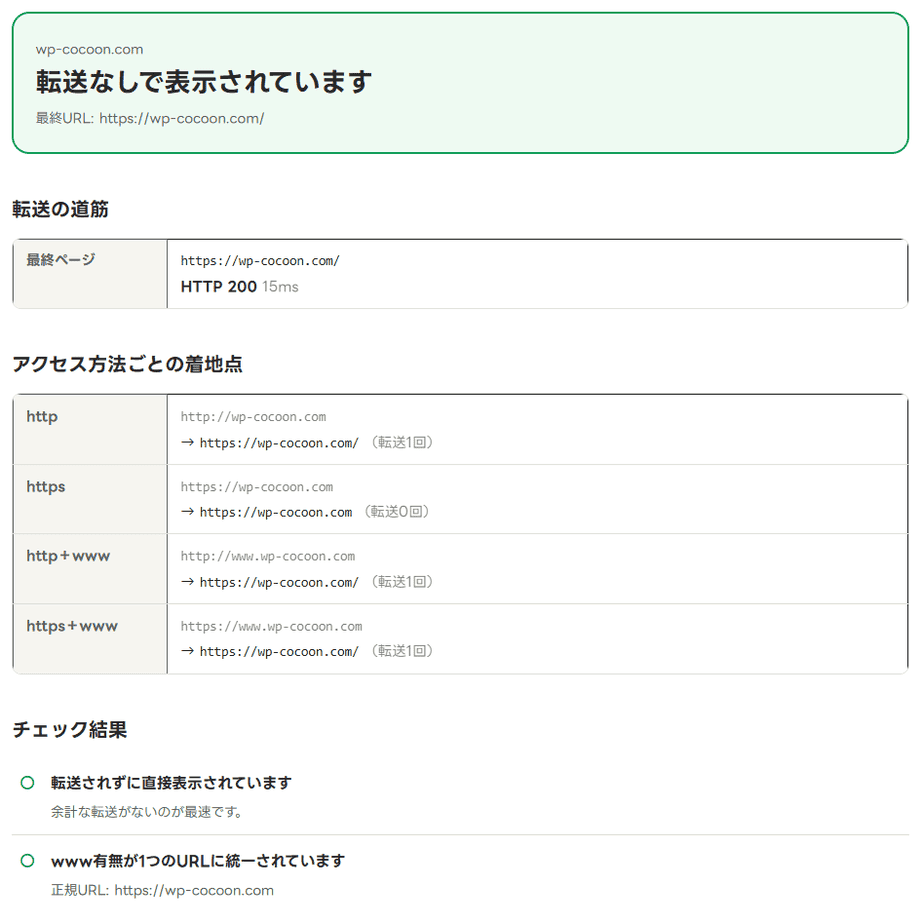Click the https row label
Image resolution: width=921 pixels, height=924 pixels.
pyautogui.click(x=45, y=487)
